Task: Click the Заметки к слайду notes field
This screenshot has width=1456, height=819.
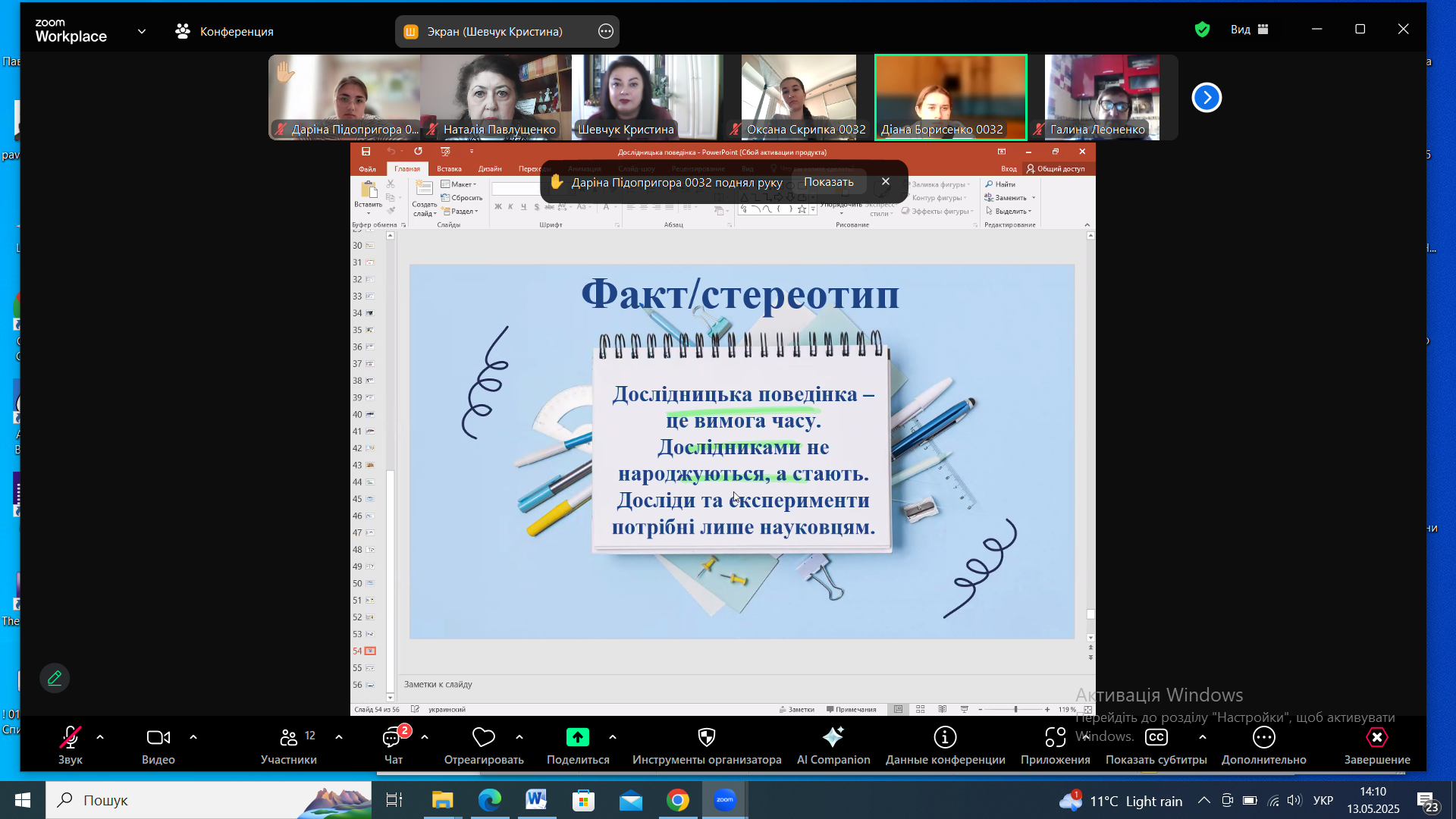Action: pos(743,684)
